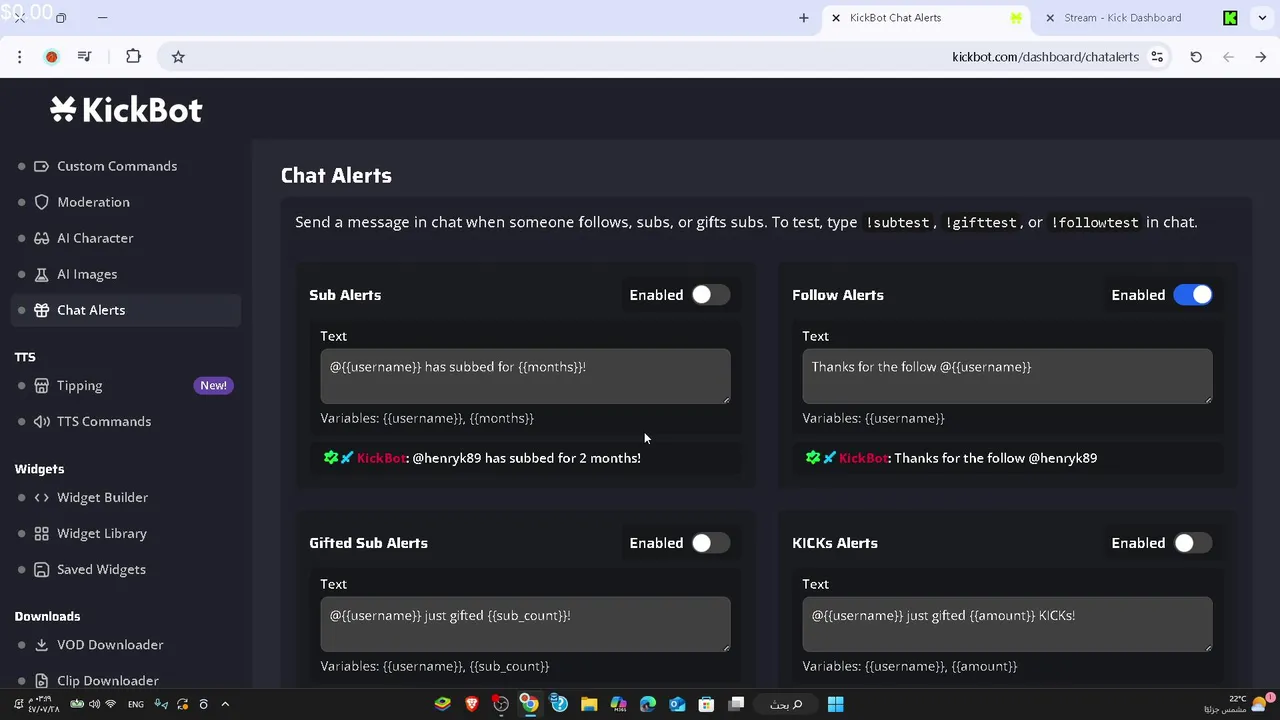Viewport: 1280px width, 720px height.
Task: Click the !followtest command text
Action: pyautogui.click(x=1094, y=223)
